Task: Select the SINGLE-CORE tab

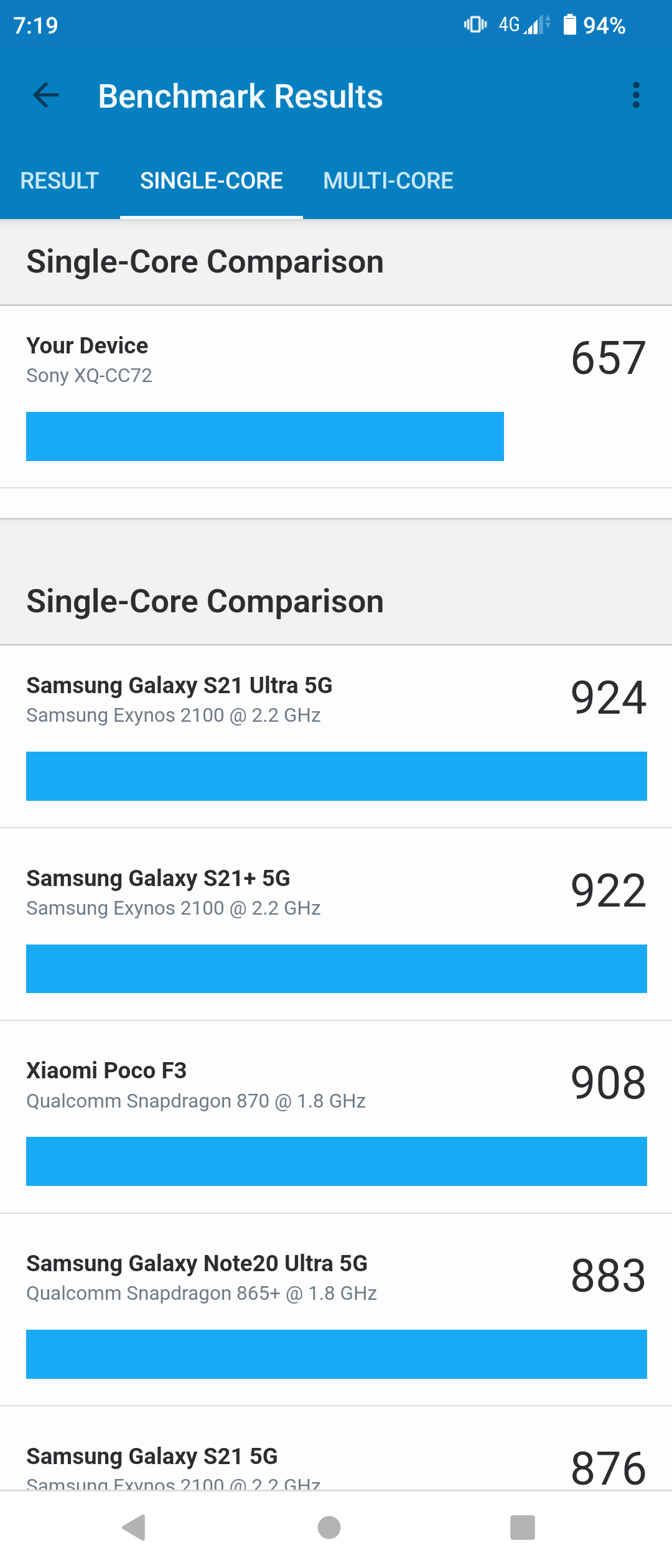Action: (x=212, y=181)
